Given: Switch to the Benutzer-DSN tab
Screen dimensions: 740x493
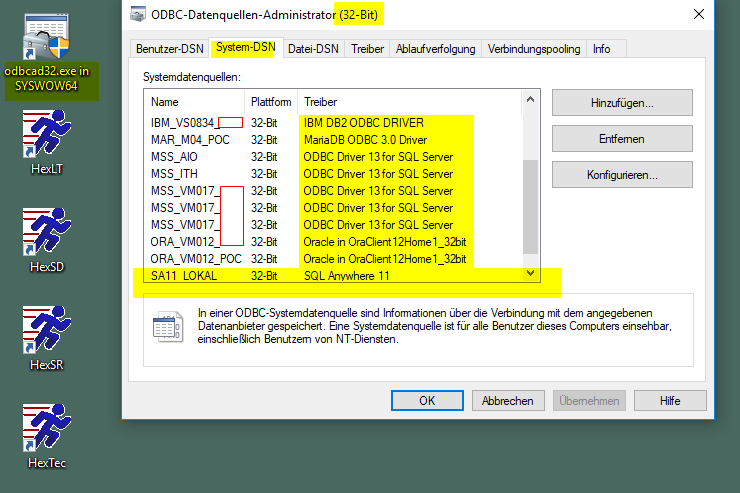Looking at the screenshot, I should tap(169, 49).
